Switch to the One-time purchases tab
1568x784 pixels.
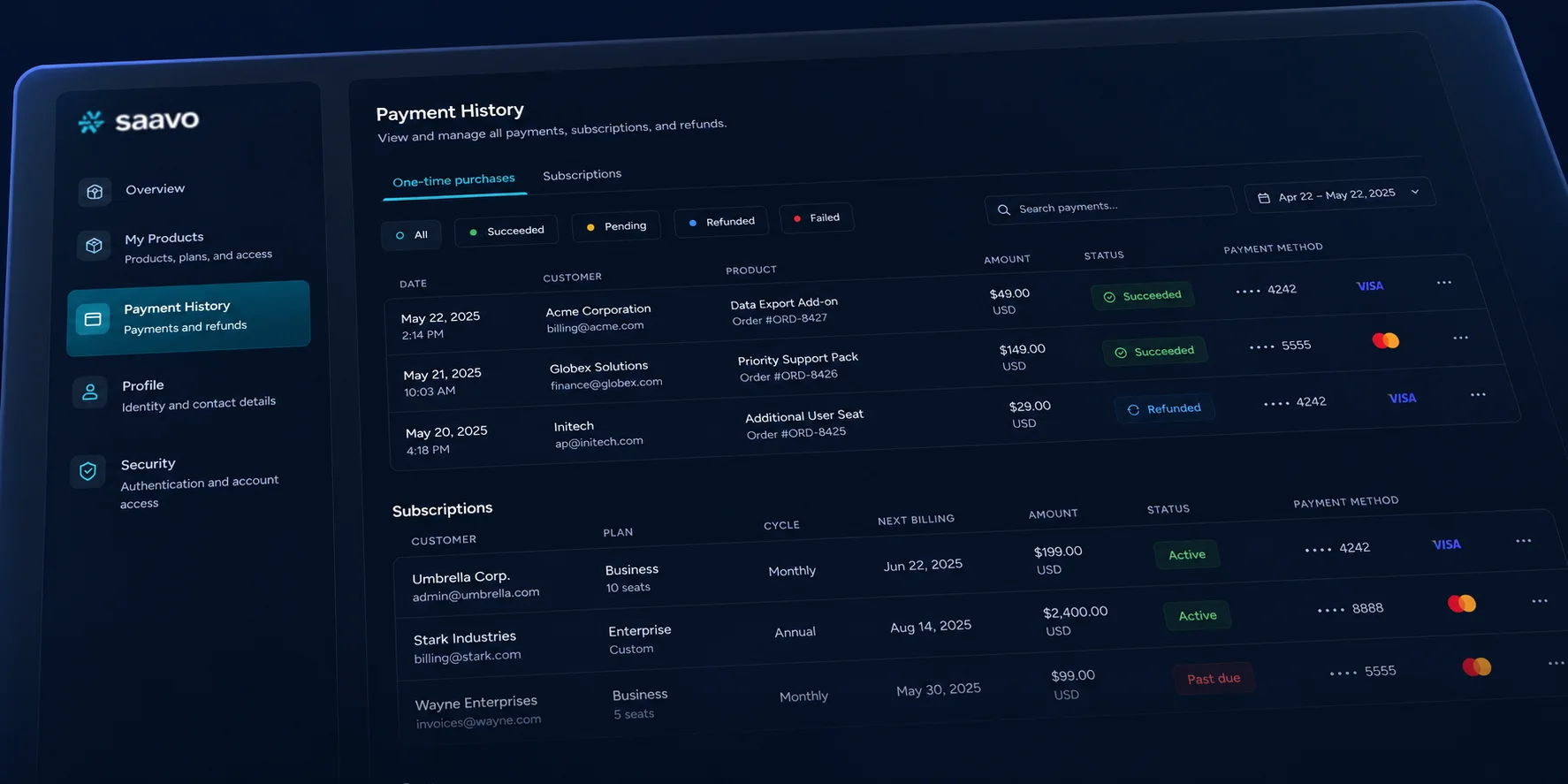[x=453, y=180]
